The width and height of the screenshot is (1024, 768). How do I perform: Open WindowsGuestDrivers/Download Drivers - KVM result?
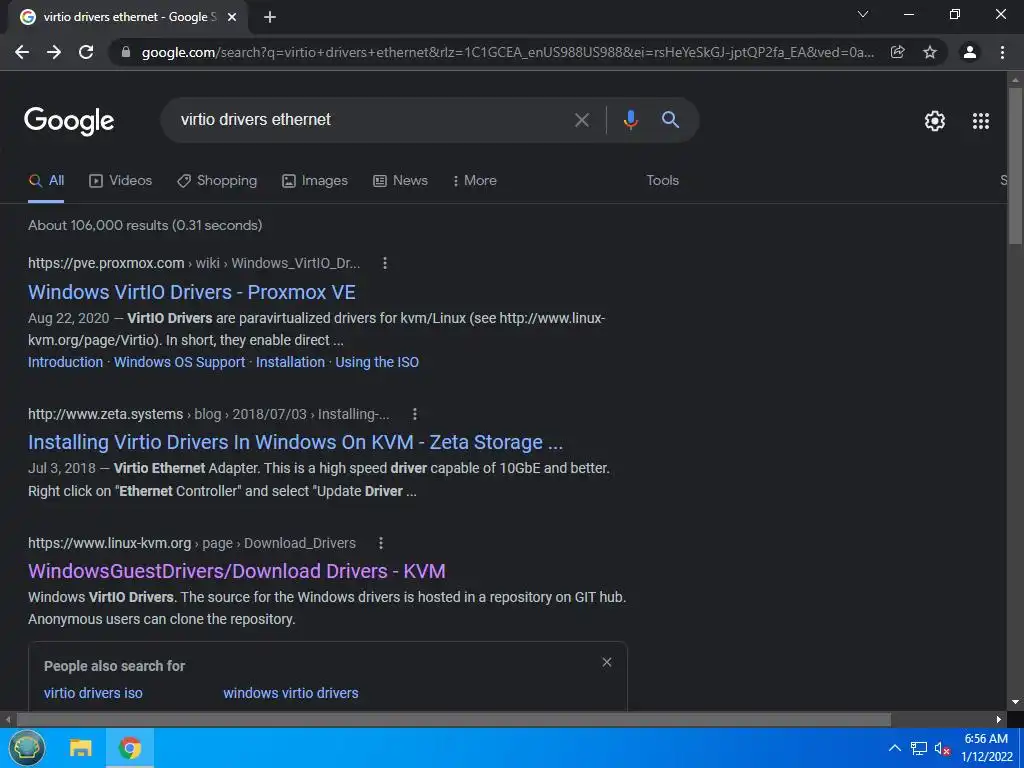point(236,571)
